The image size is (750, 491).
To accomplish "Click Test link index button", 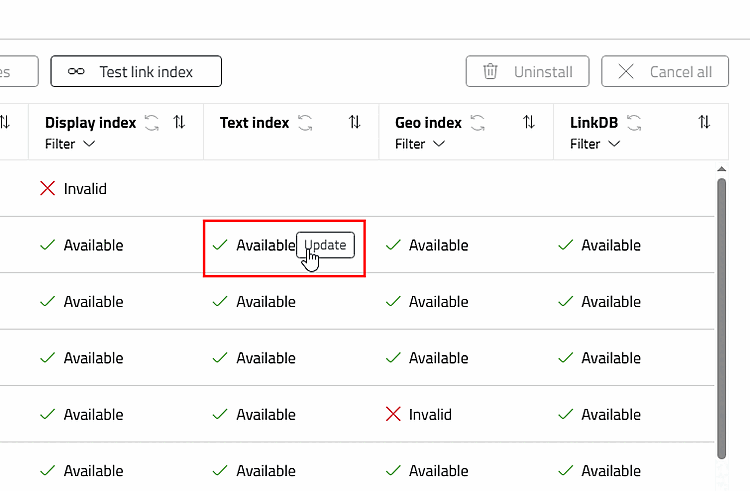I will click(x=136, y=72).
